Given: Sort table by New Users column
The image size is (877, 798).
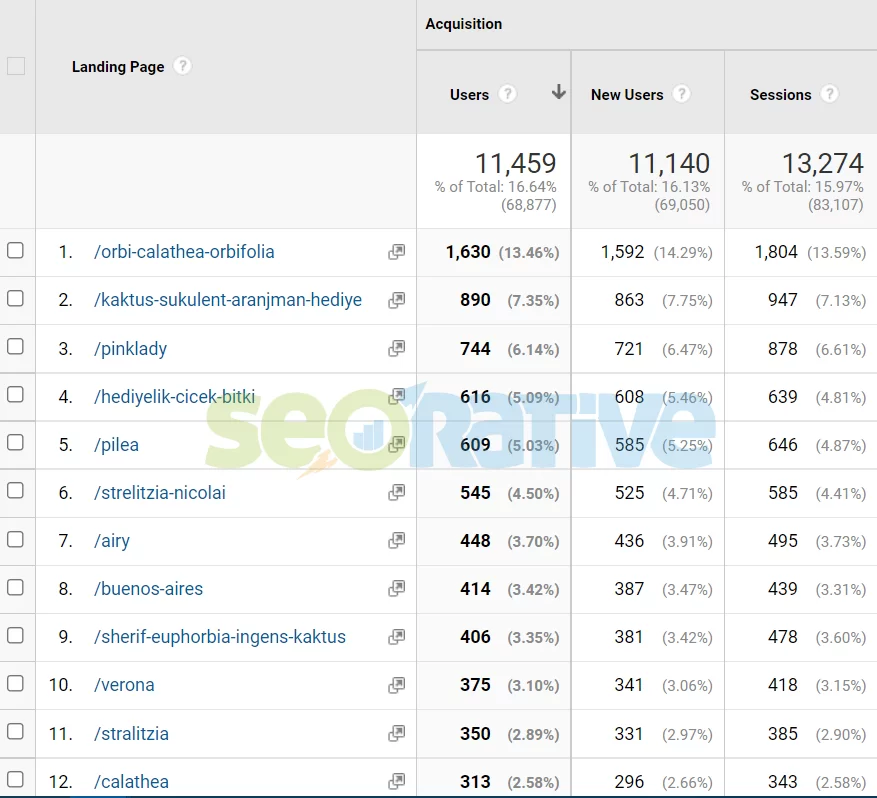Looking at the screenshot, I should tap(627, 95).
